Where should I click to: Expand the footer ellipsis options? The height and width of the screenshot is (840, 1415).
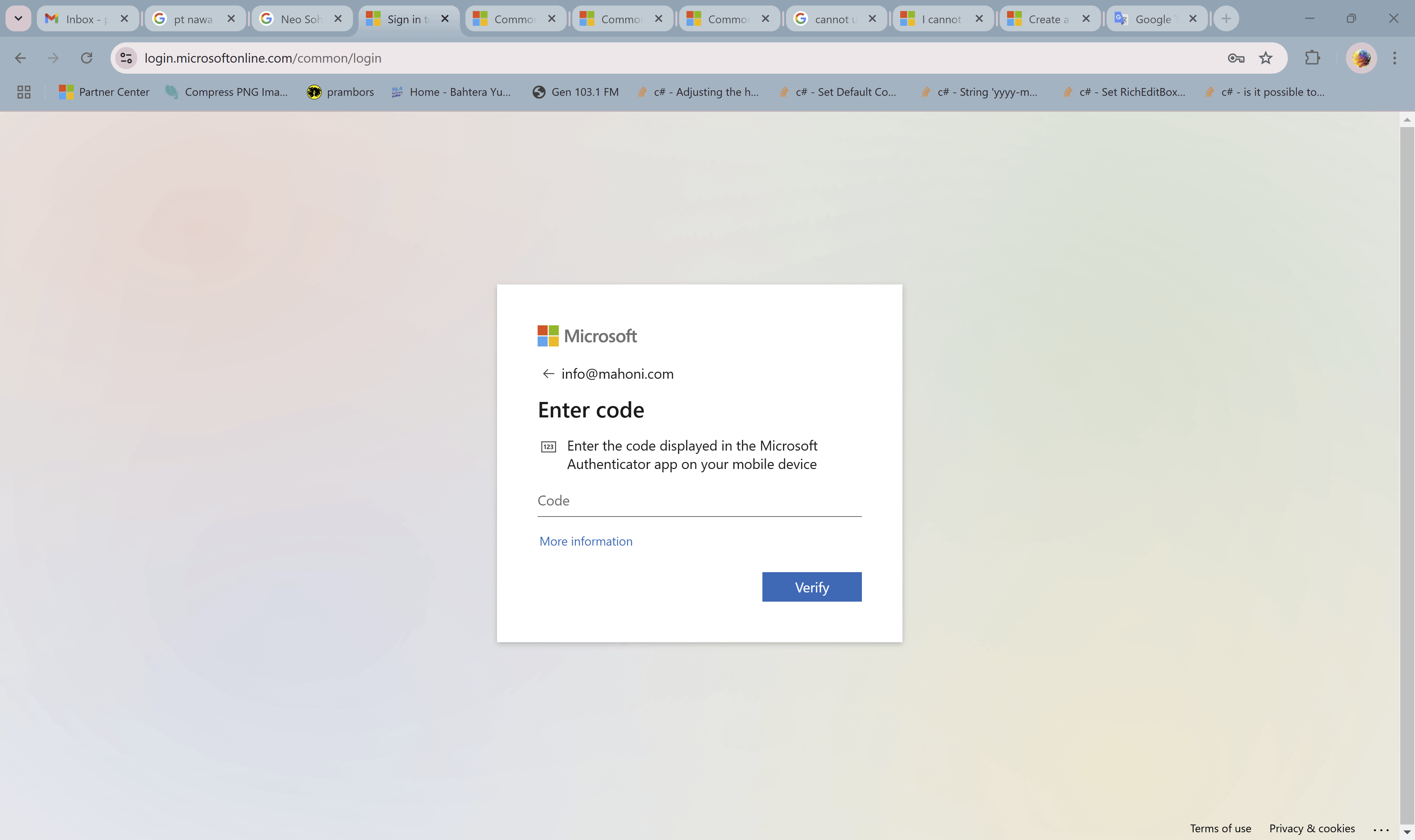(1381, 829)
